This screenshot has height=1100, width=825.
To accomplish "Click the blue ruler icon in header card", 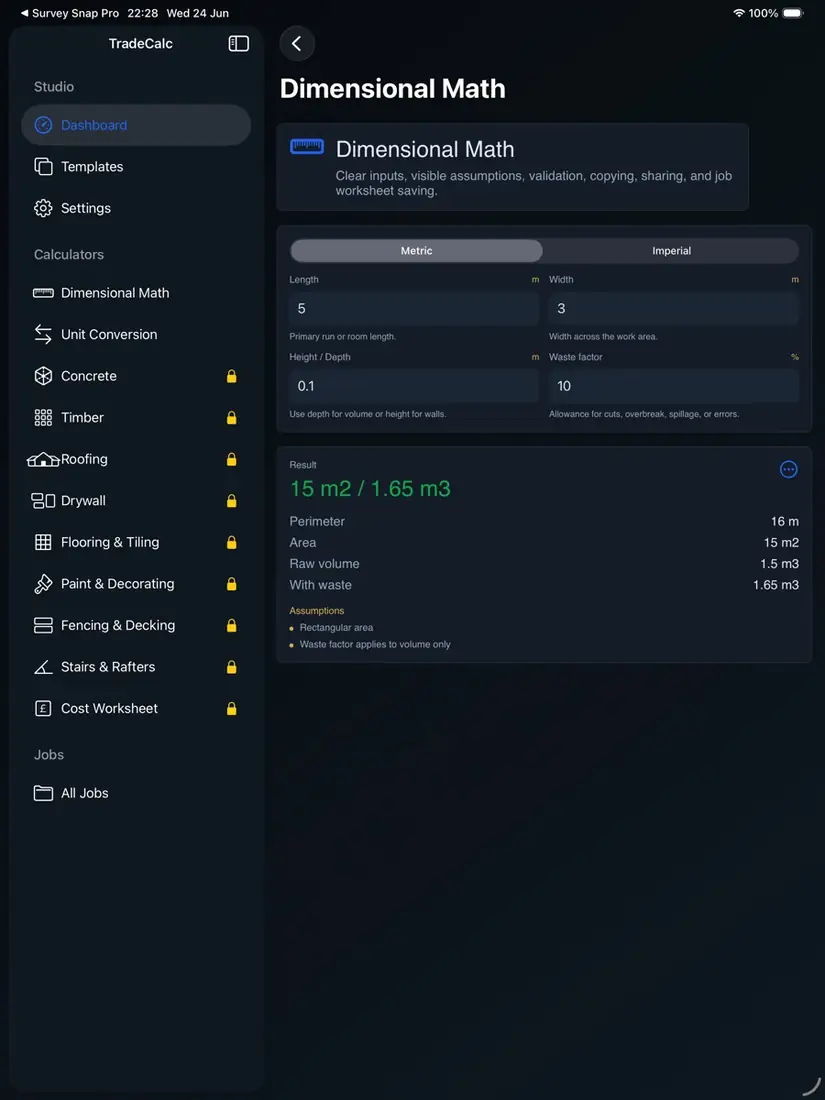I will click(x=307, y=146).
